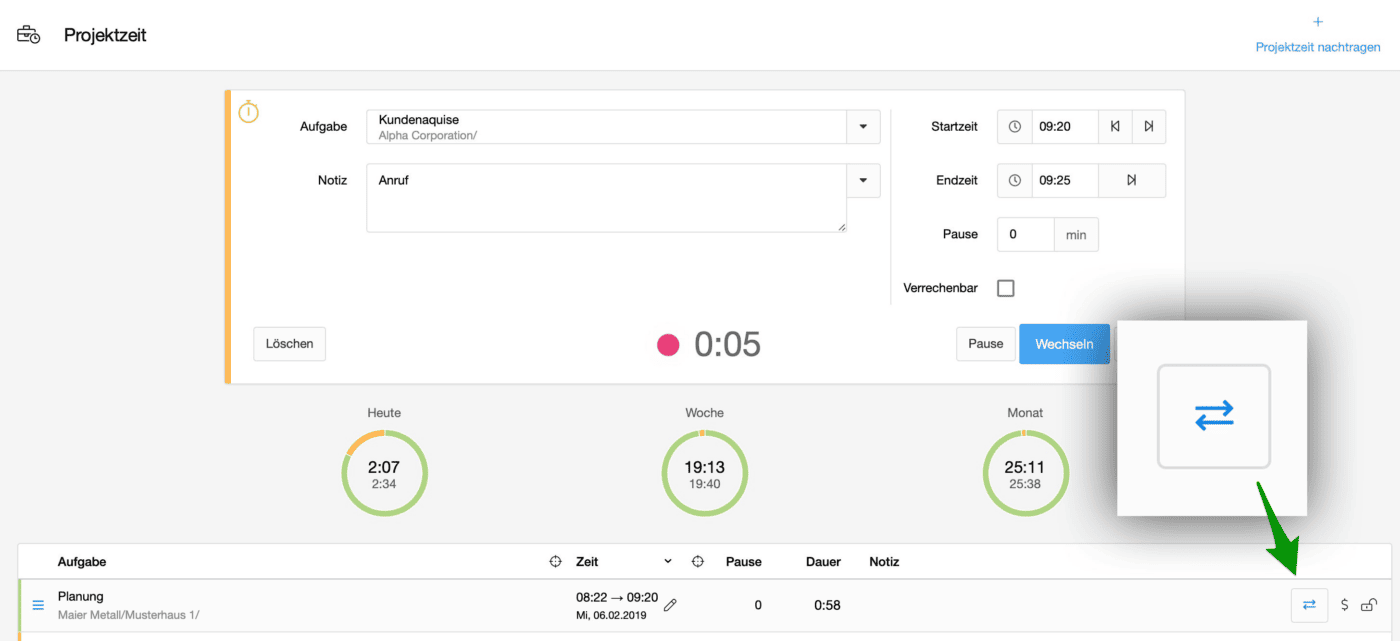Click the Löschen button

click(289, 344)
